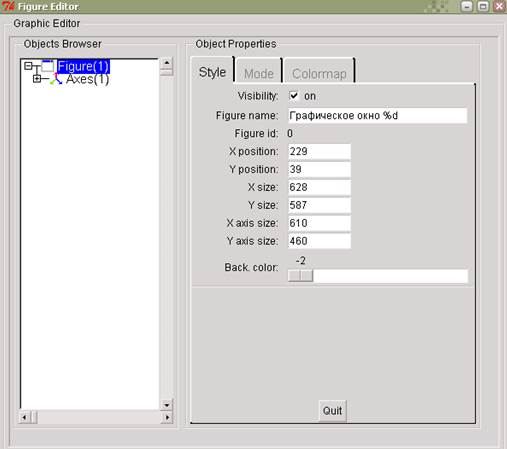The width and height of the screenshot is (507, 449).
Task: Click the Quit button
Action: 332,411
